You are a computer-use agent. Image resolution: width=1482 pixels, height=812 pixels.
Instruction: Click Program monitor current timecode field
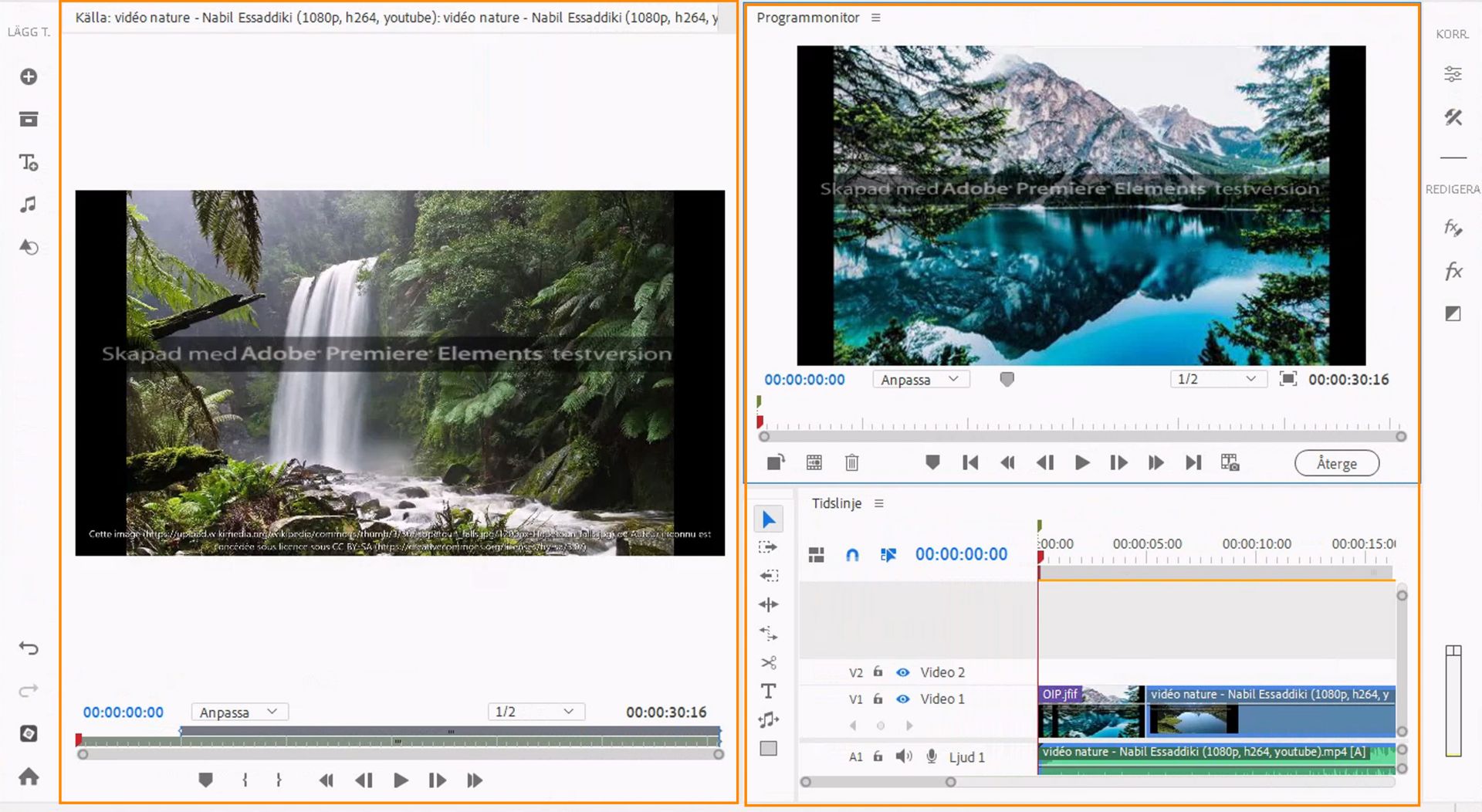click(x=804, y=379)
